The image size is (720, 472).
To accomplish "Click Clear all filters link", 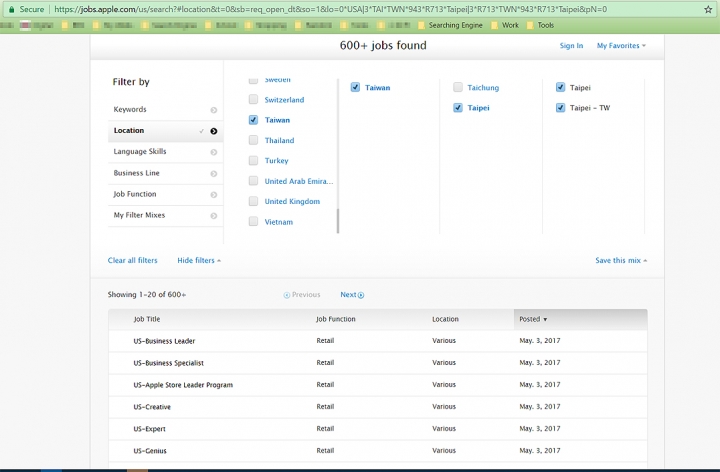I will coord(132,260).
